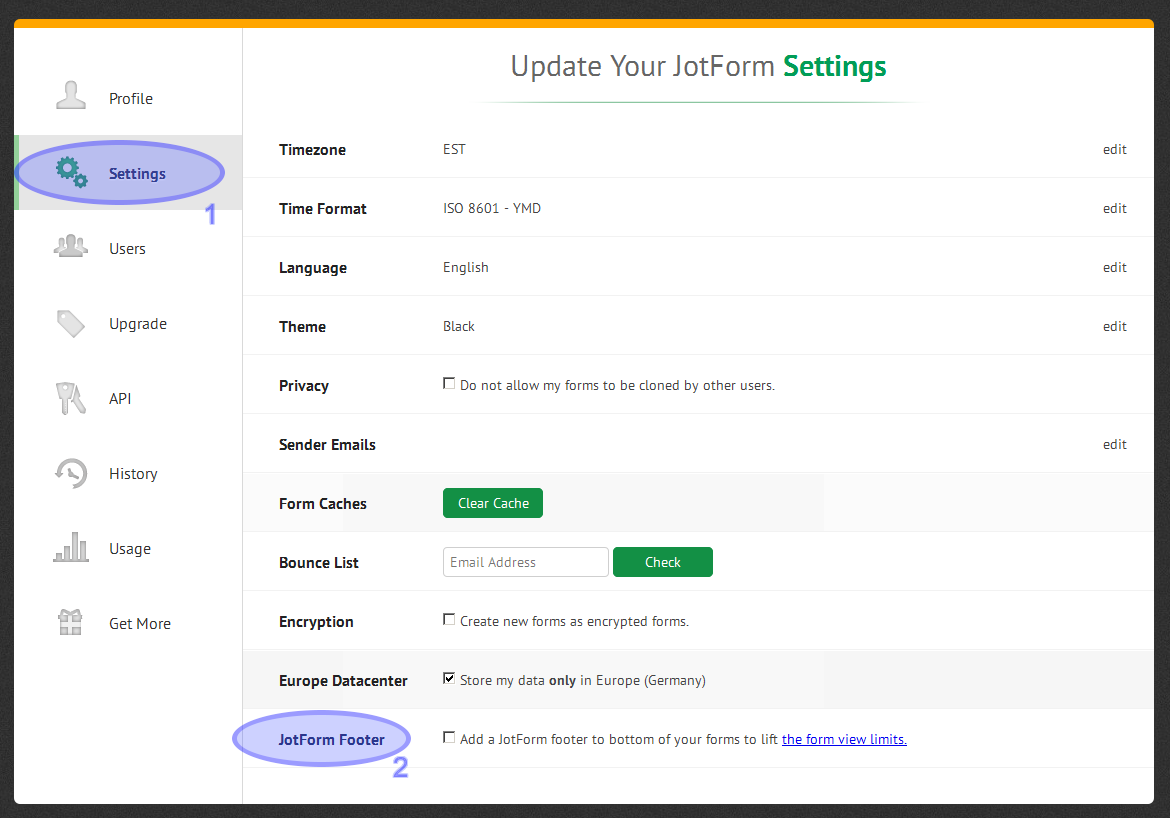This screenshot has width=1170, height=818.
Task: Open the form view limits link
Action: [844, 738]
